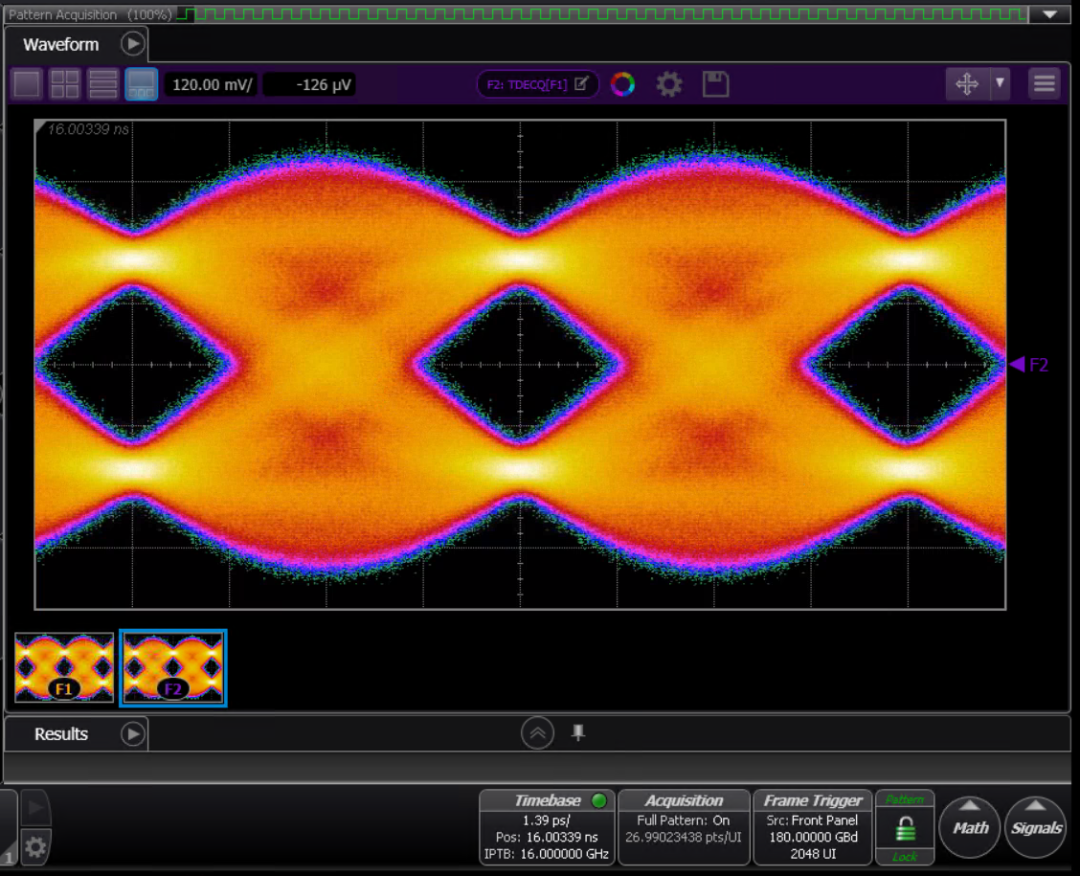This screenshot has width=1080, height=876.
Task: Click the color grade wheel icon
Action: (x=623, y=84)
